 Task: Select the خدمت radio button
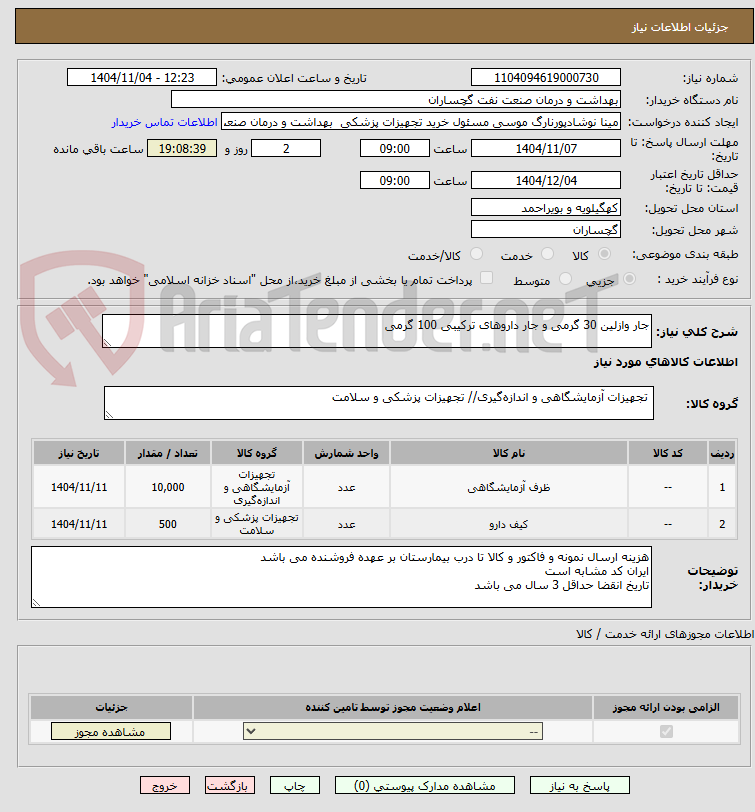coord(547,254)
